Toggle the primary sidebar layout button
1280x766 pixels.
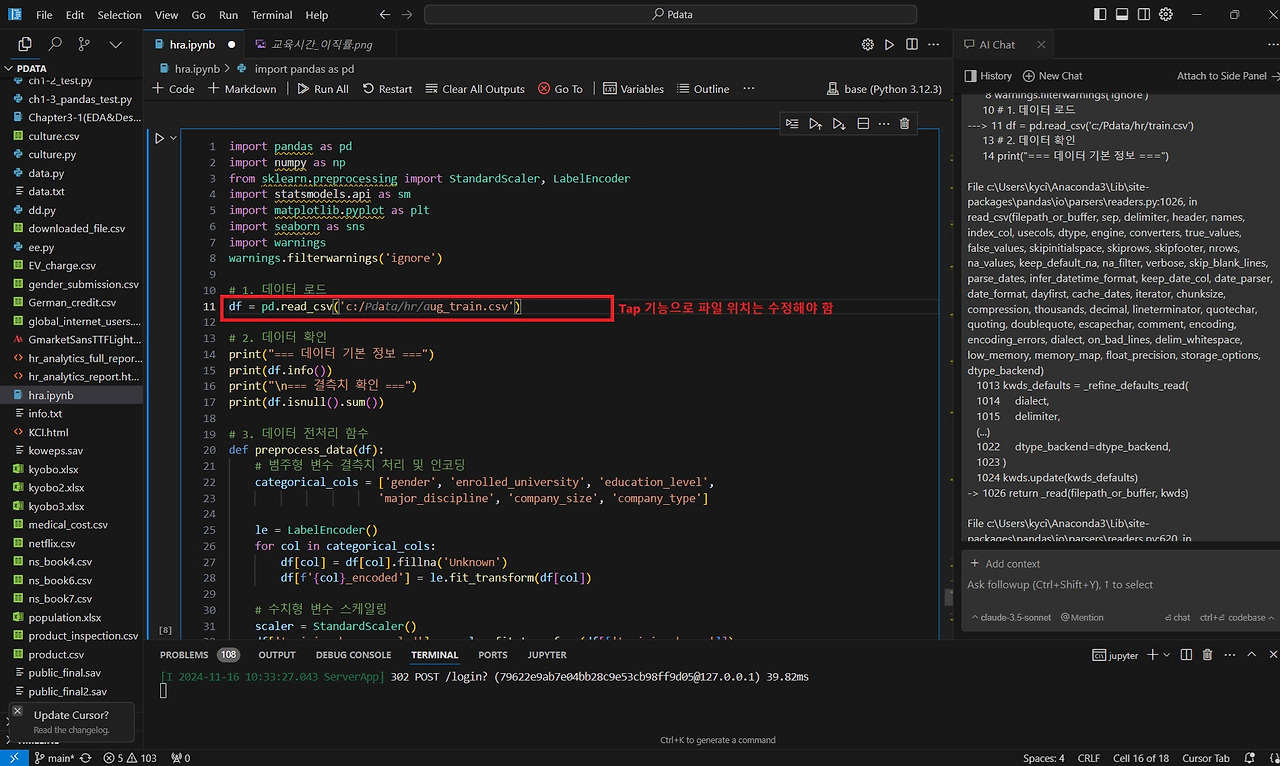pyautogui.click(x=1100, y=15)
